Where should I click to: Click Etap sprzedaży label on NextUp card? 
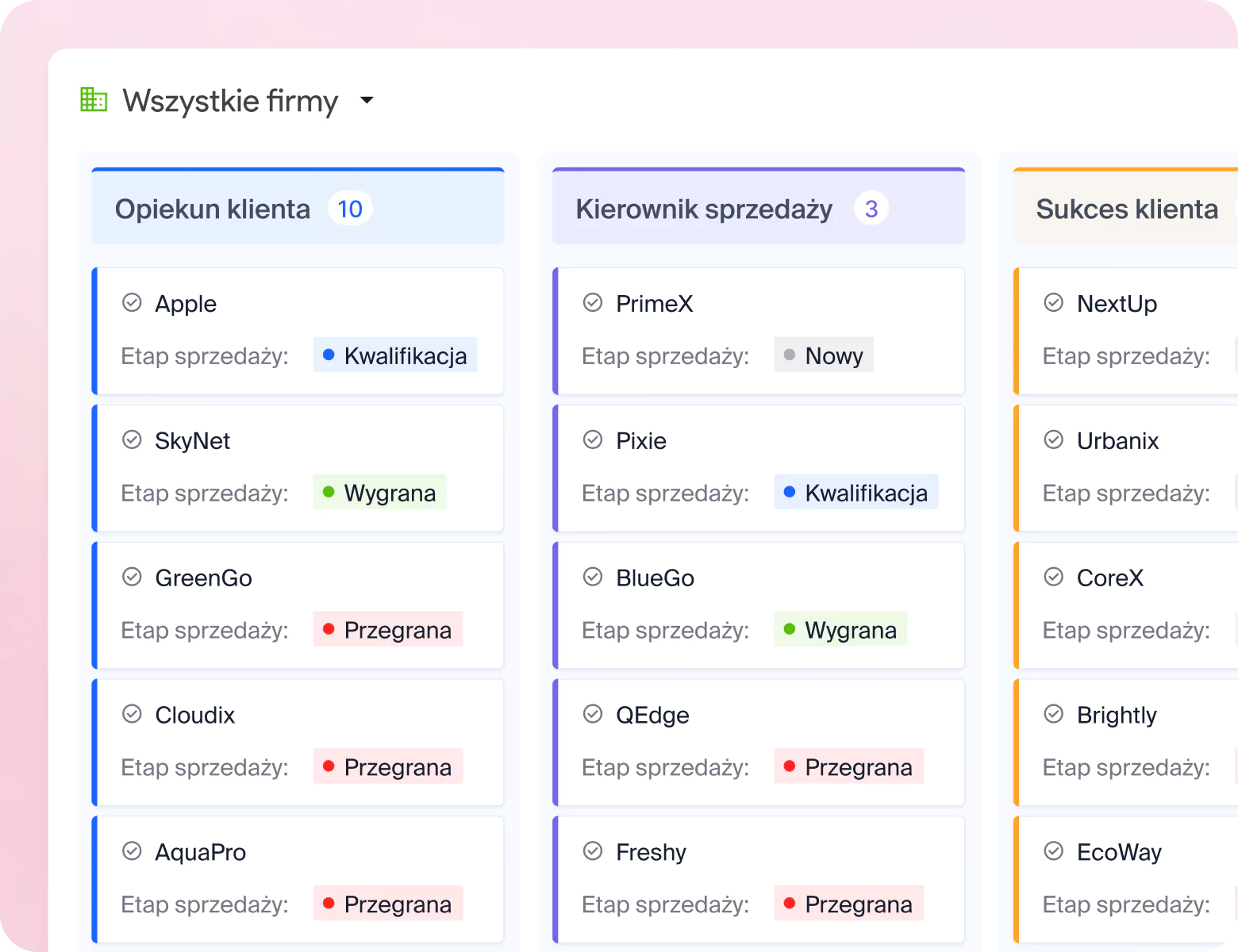(x=1127, y=356)
